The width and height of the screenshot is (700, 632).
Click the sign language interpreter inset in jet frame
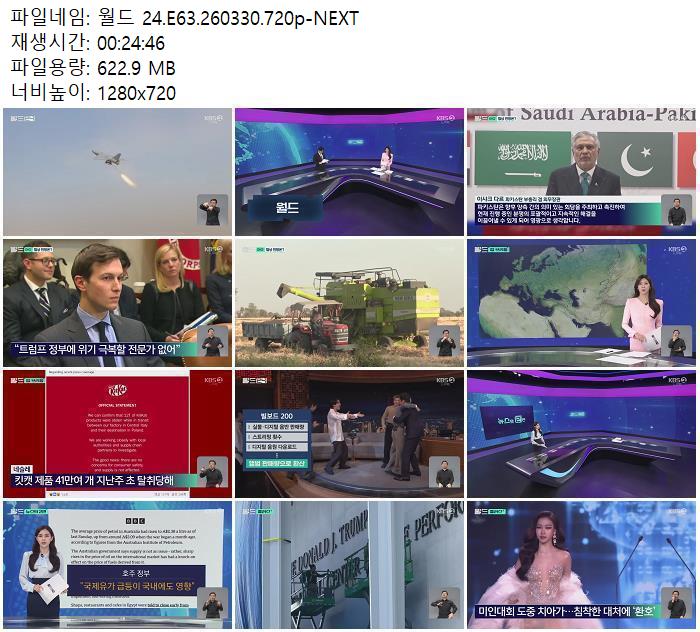[212, 212]
